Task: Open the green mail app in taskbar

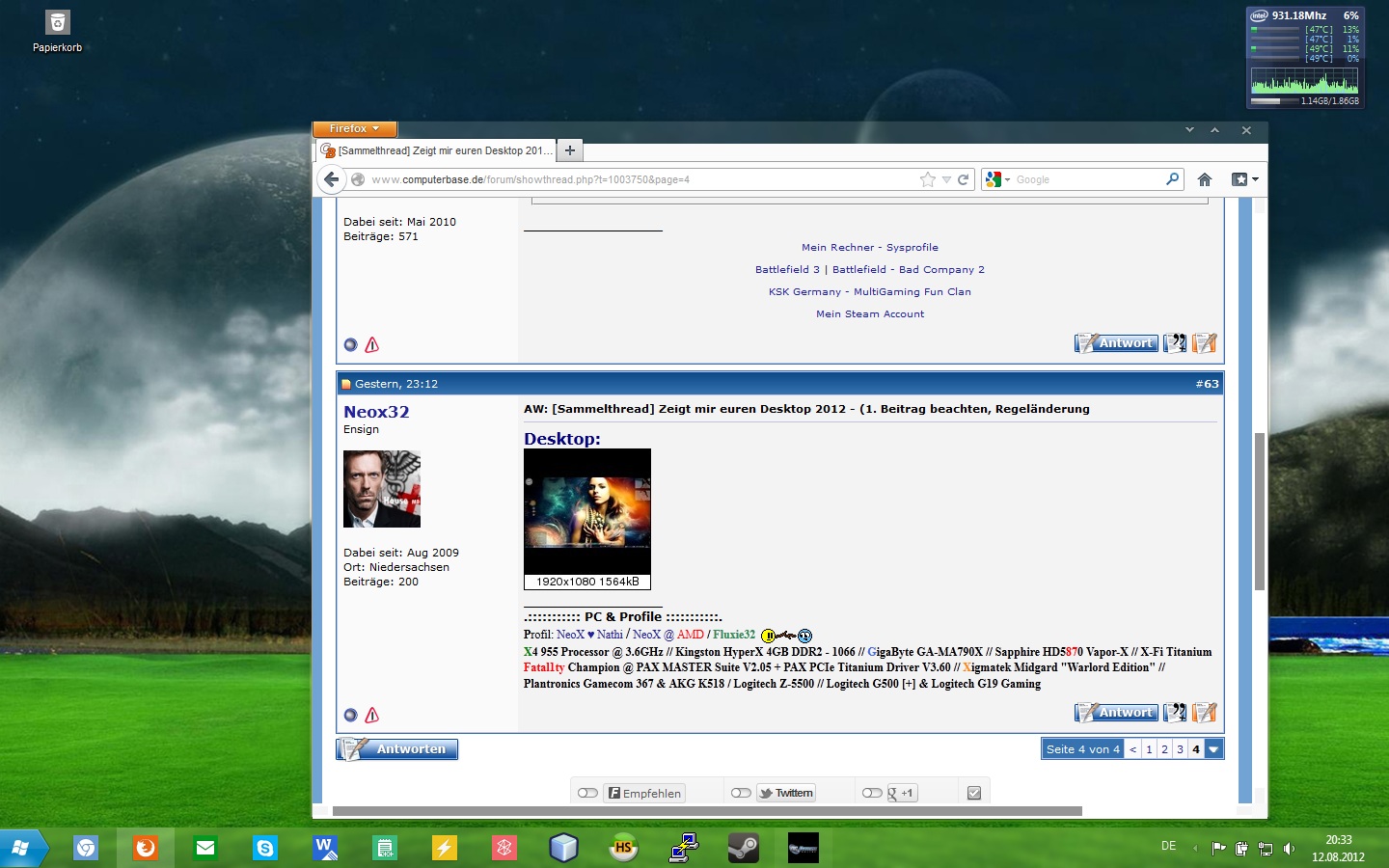Action: click(x=205, y=848)
